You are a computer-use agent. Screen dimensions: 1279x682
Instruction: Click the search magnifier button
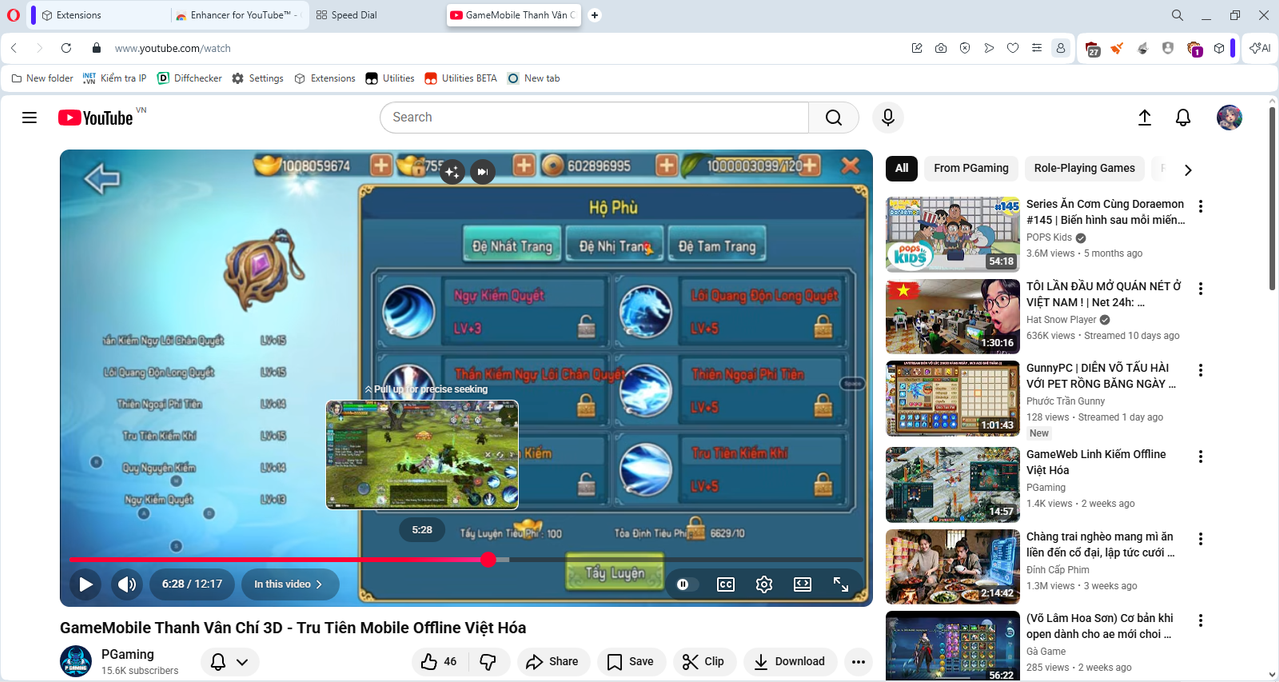click(834, 118)
